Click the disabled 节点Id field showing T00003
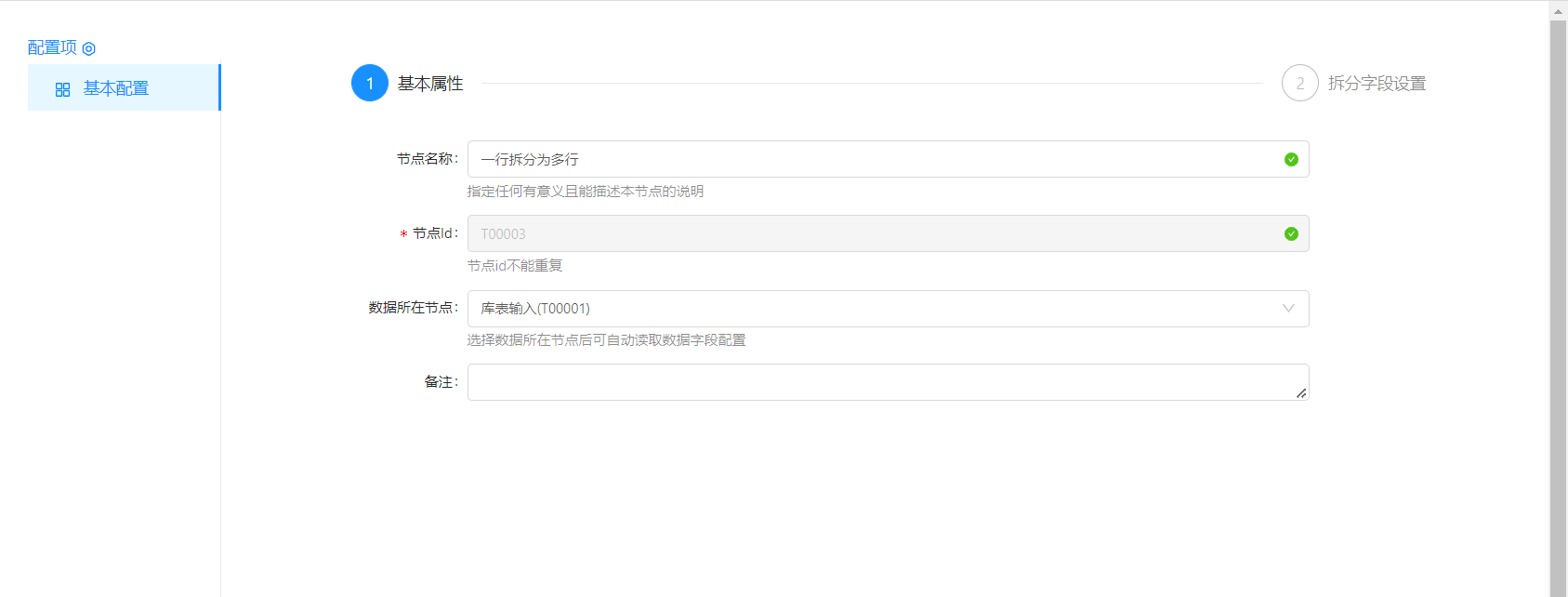1568x597 pixels. coord(874,233)
